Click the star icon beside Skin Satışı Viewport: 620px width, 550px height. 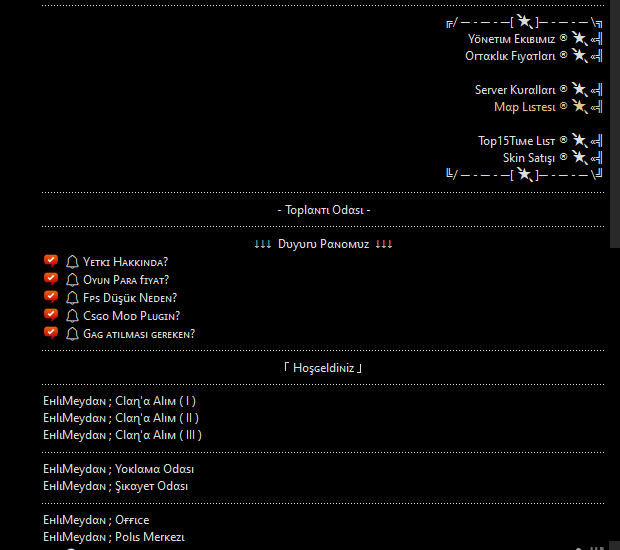coord(580,157)
